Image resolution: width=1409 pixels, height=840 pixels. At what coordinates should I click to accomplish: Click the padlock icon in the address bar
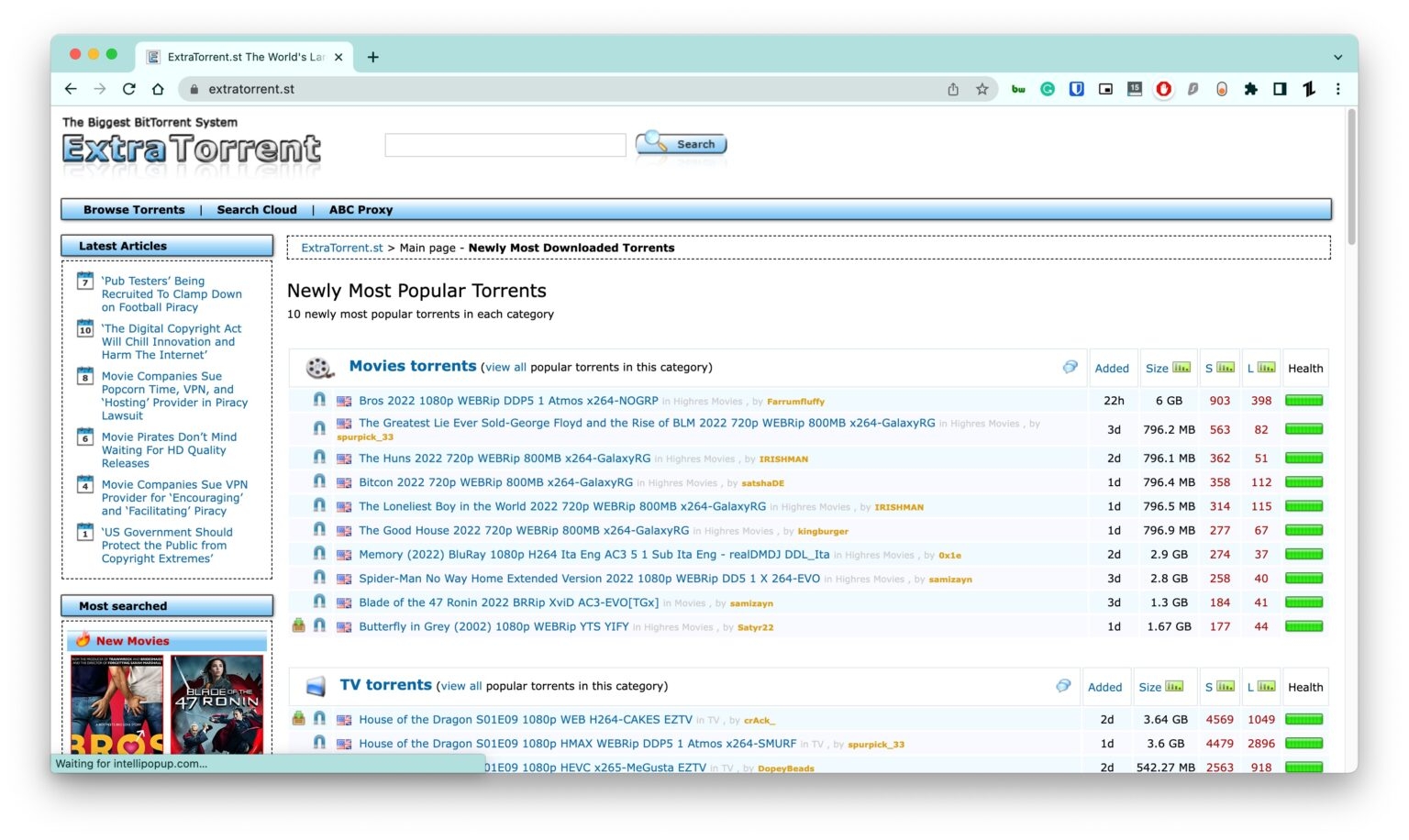pos(194,89)
